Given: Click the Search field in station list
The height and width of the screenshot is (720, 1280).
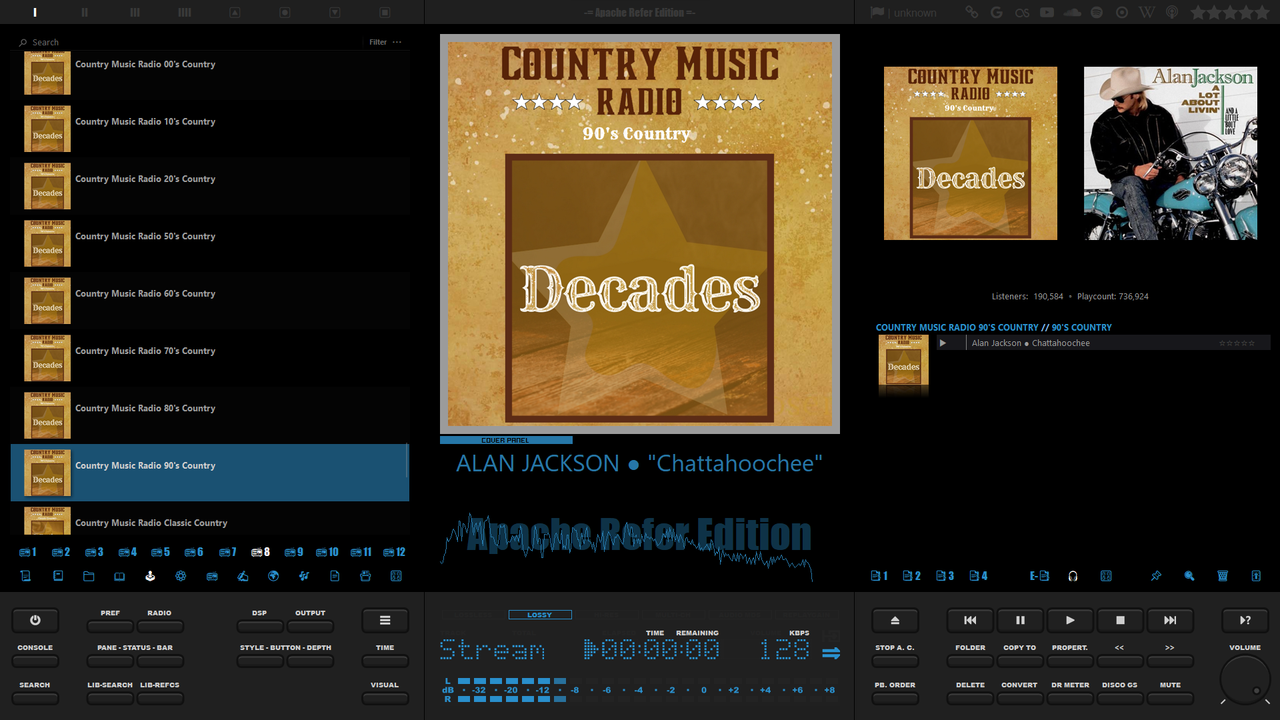Looking at the screenshot, I should click(x=190, y=42).
